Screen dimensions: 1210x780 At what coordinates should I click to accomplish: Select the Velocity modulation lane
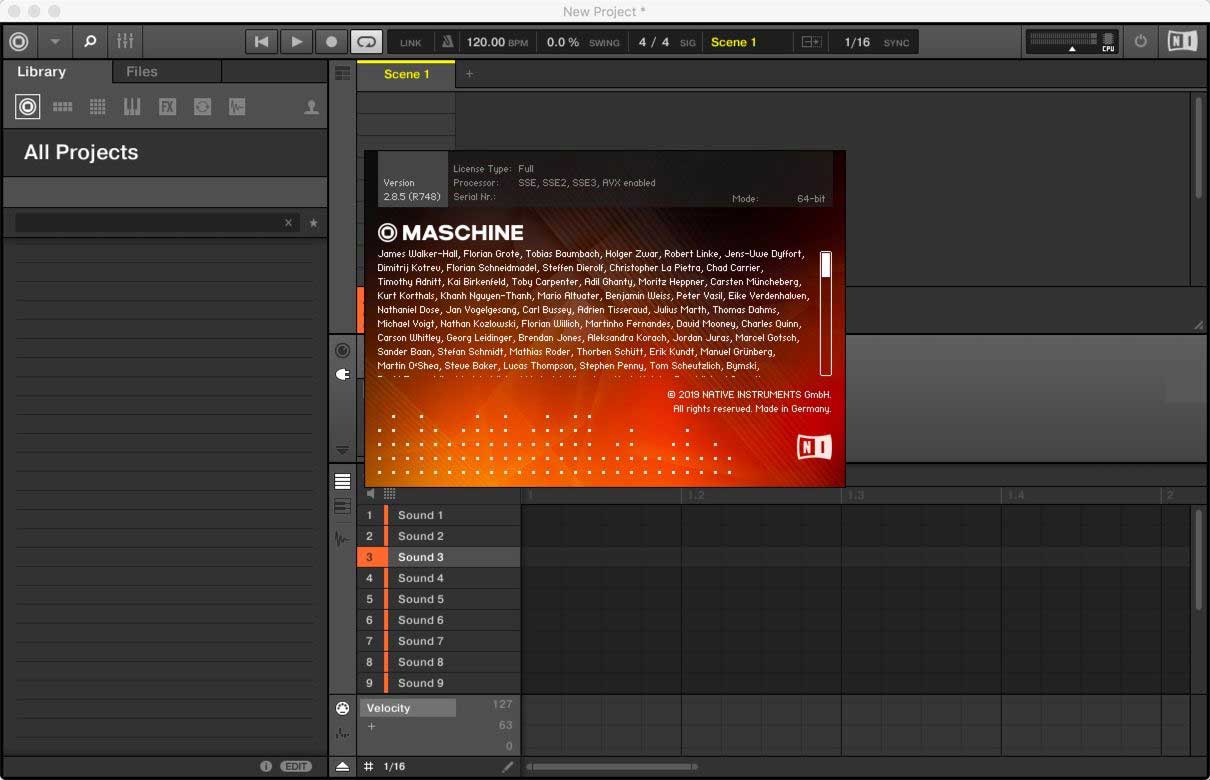pos(408,708)
